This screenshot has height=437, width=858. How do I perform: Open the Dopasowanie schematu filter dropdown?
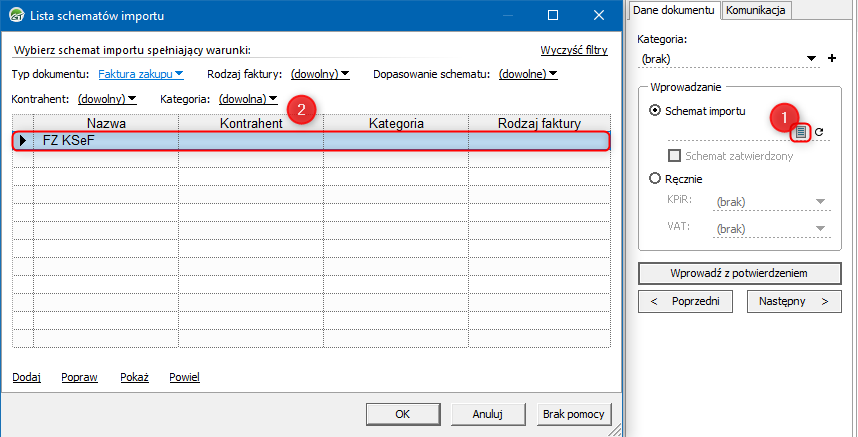coord(528,74)
